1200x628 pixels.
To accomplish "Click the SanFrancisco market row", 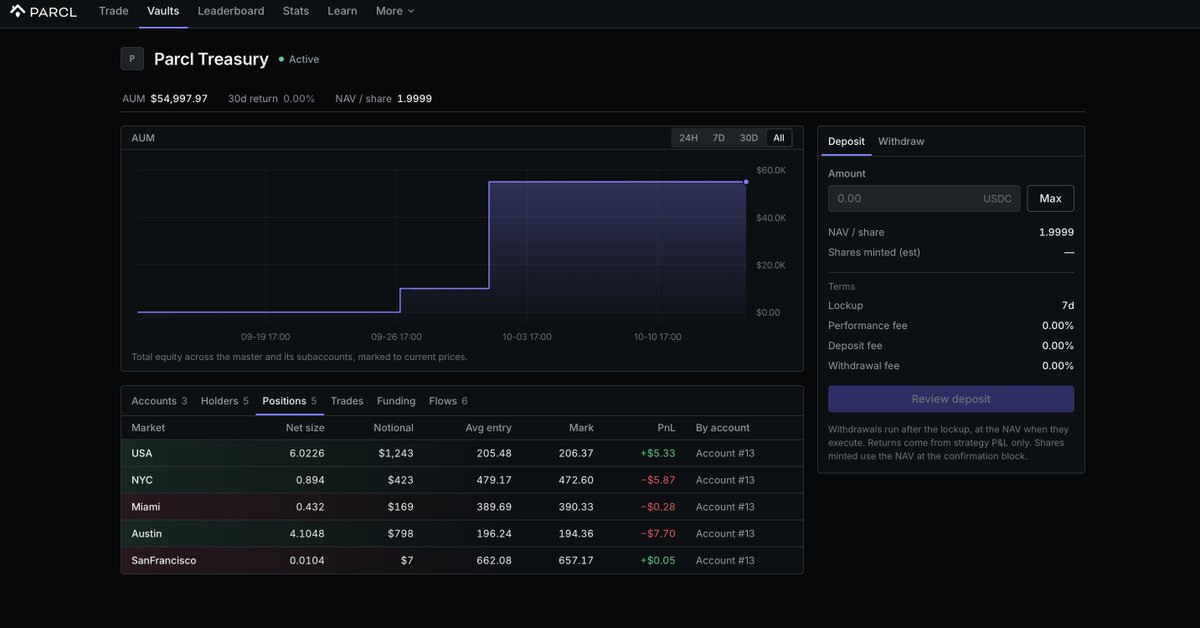I will tap(462, 561).
